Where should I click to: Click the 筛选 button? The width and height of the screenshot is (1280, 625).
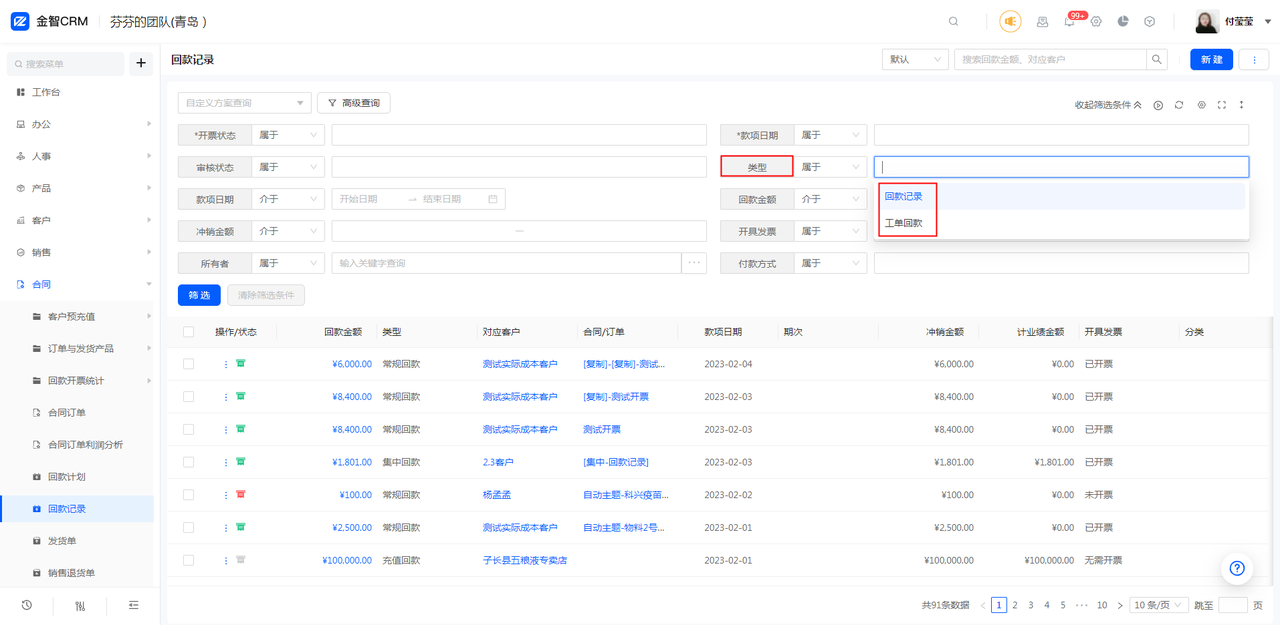(x=199, y=295)
